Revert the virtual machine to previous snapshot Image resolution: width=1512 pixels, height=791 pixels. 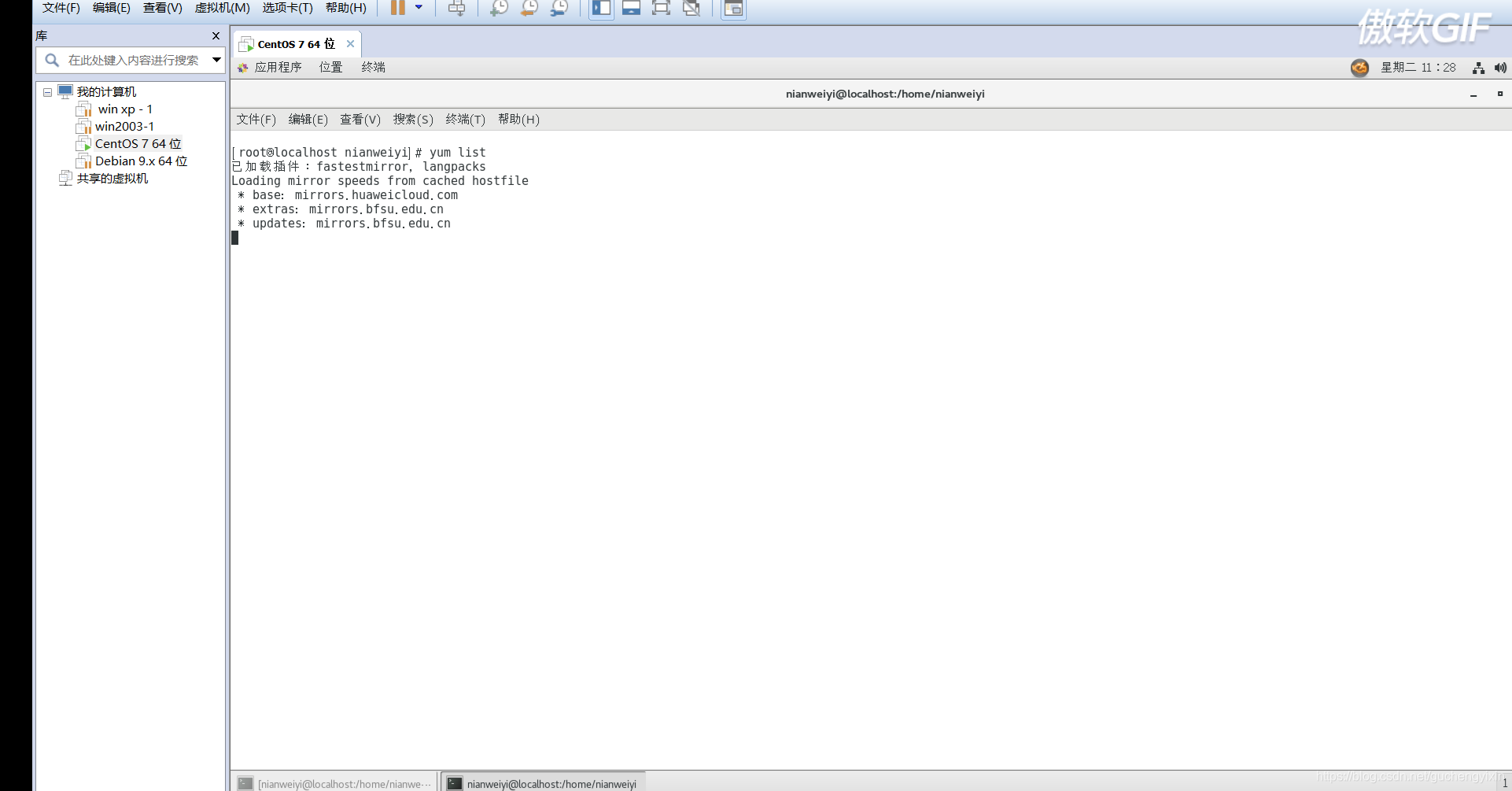(529, 8)
